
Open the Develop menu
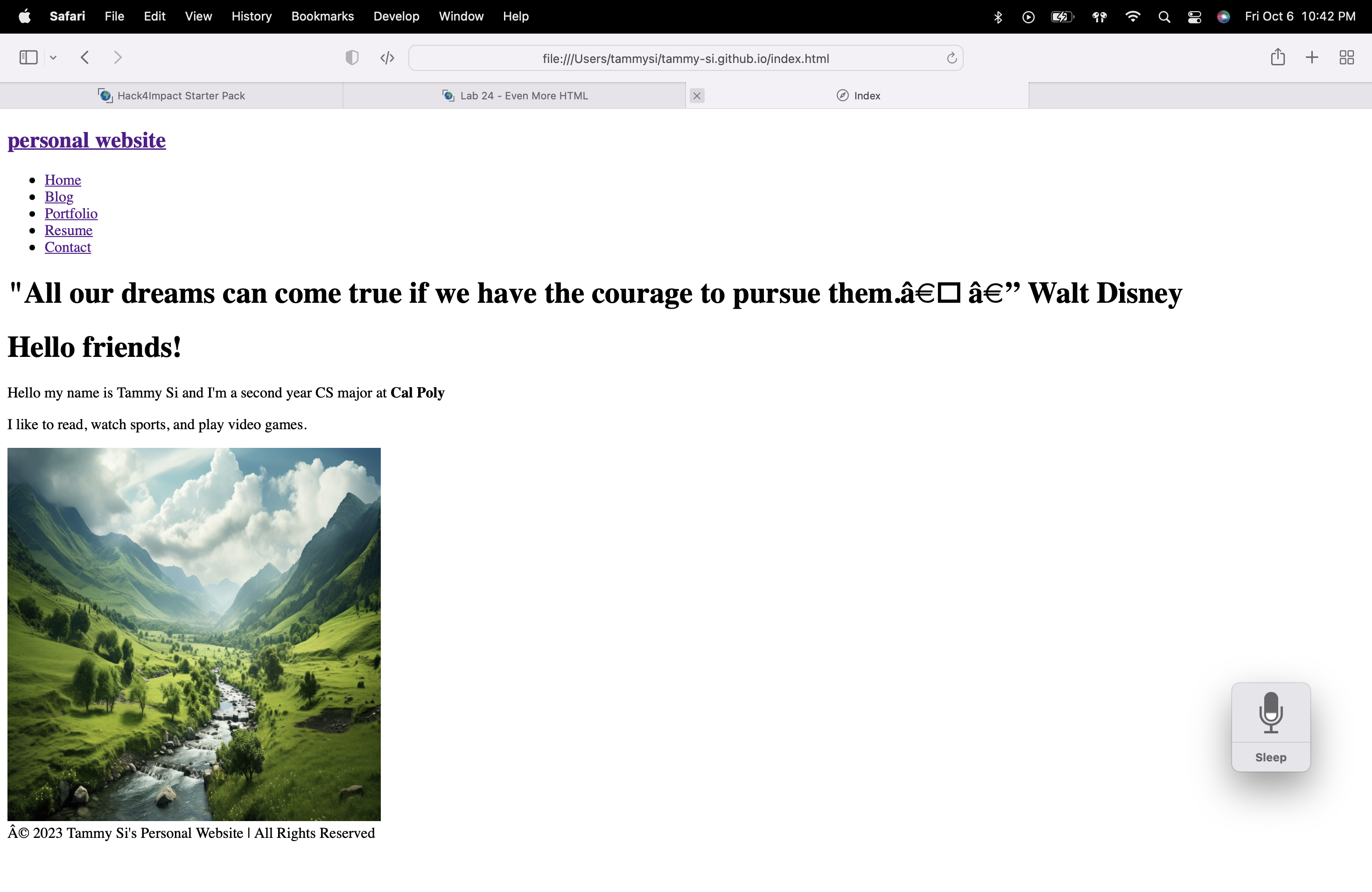click(396, 16)
